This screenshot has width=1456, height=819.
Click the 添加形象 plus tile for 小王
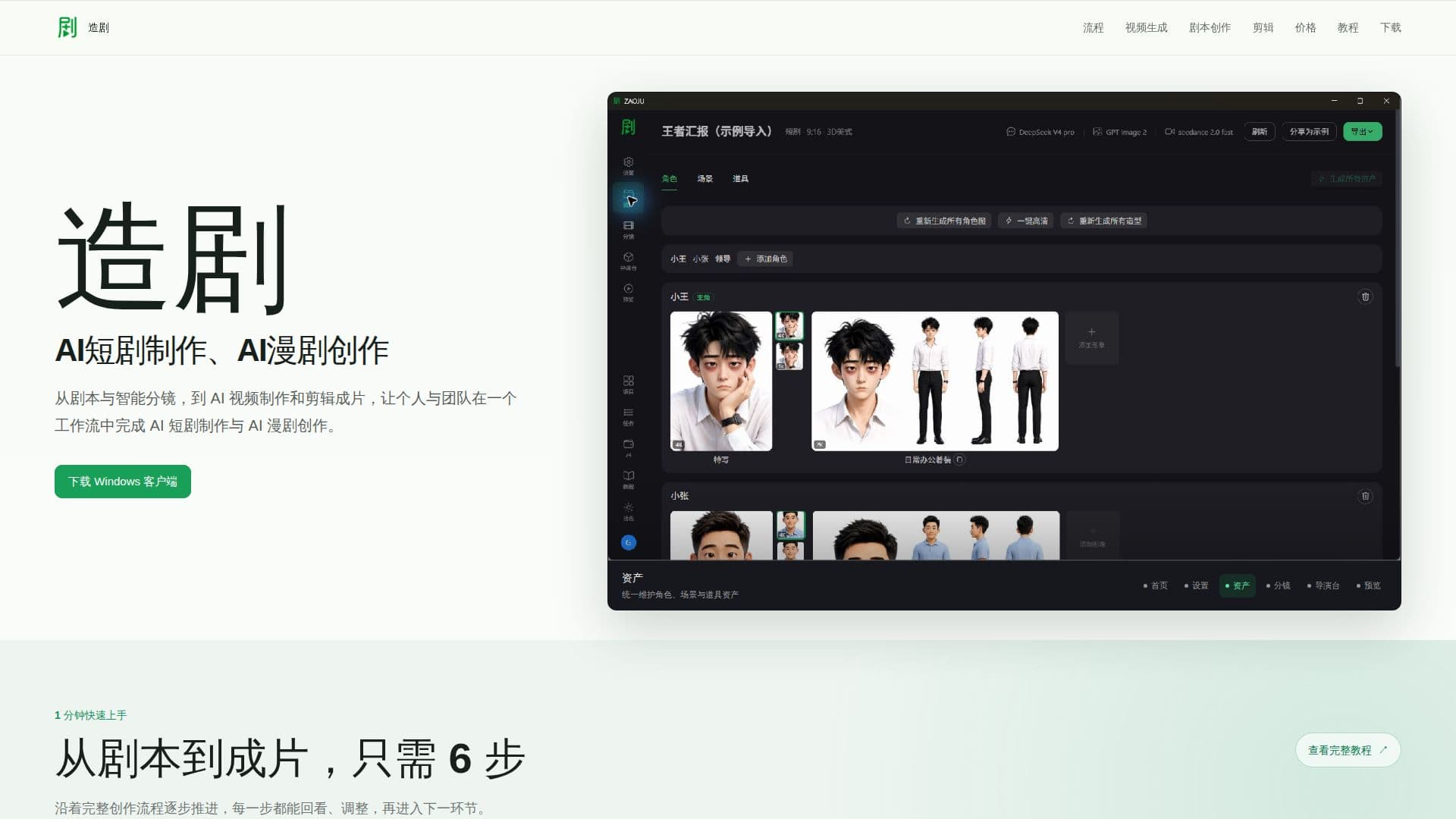click(x=1092, y=338)
